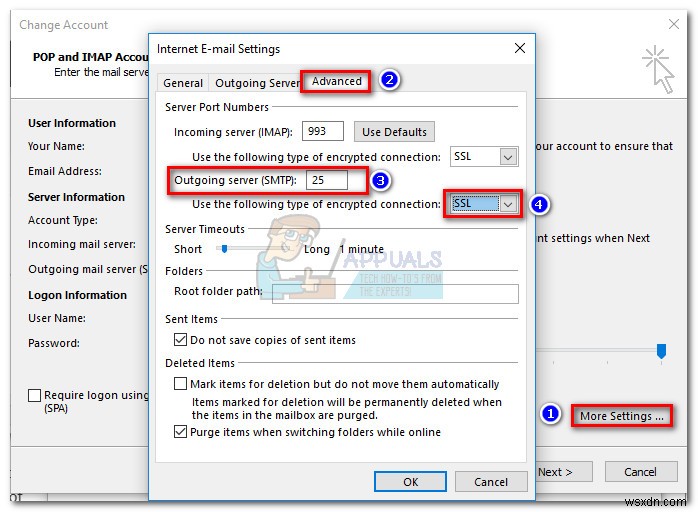The width and height of the screenshot is (698, 512).
Task: Switch to the Advanced tab
Action: (x=336, y=81)
